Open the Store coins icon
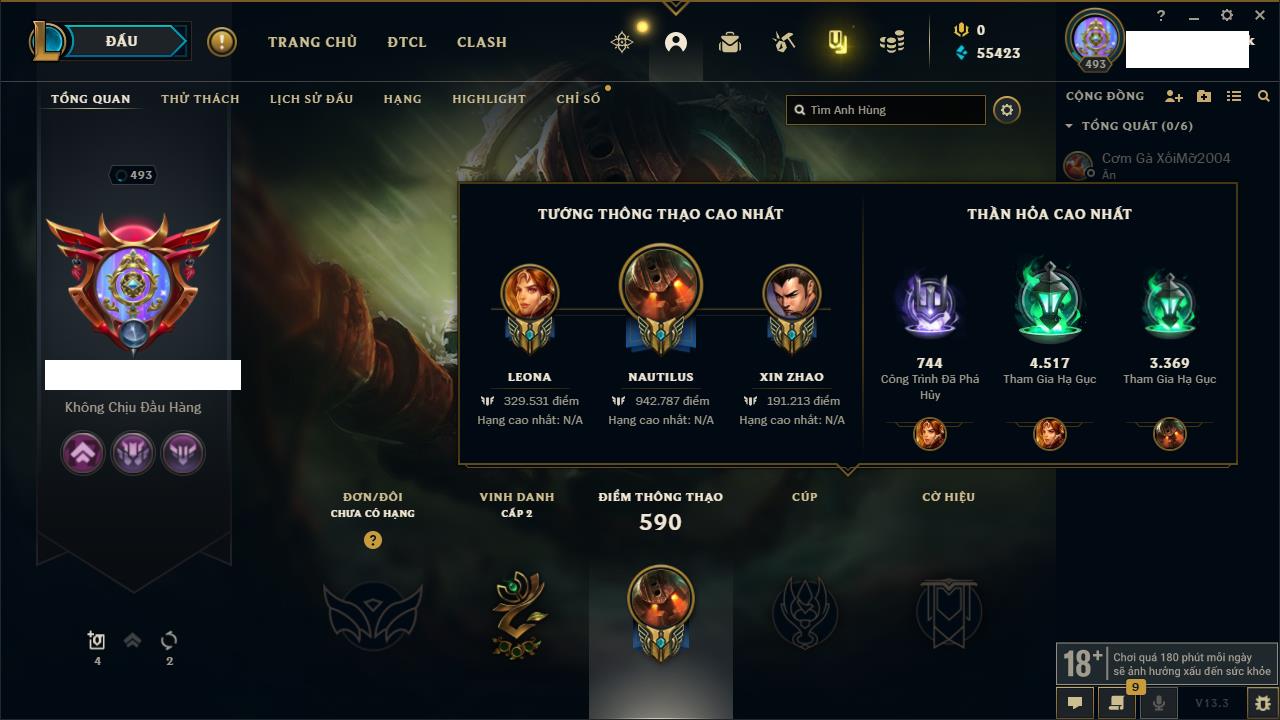This screenshot has width=1280, height=720. 892,42
